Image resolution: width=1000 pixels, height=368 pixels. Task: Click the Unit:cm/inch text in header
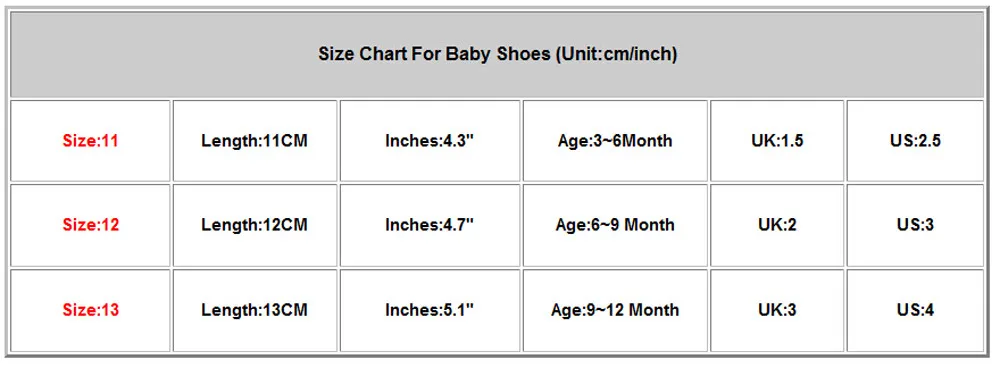[616, 55]
